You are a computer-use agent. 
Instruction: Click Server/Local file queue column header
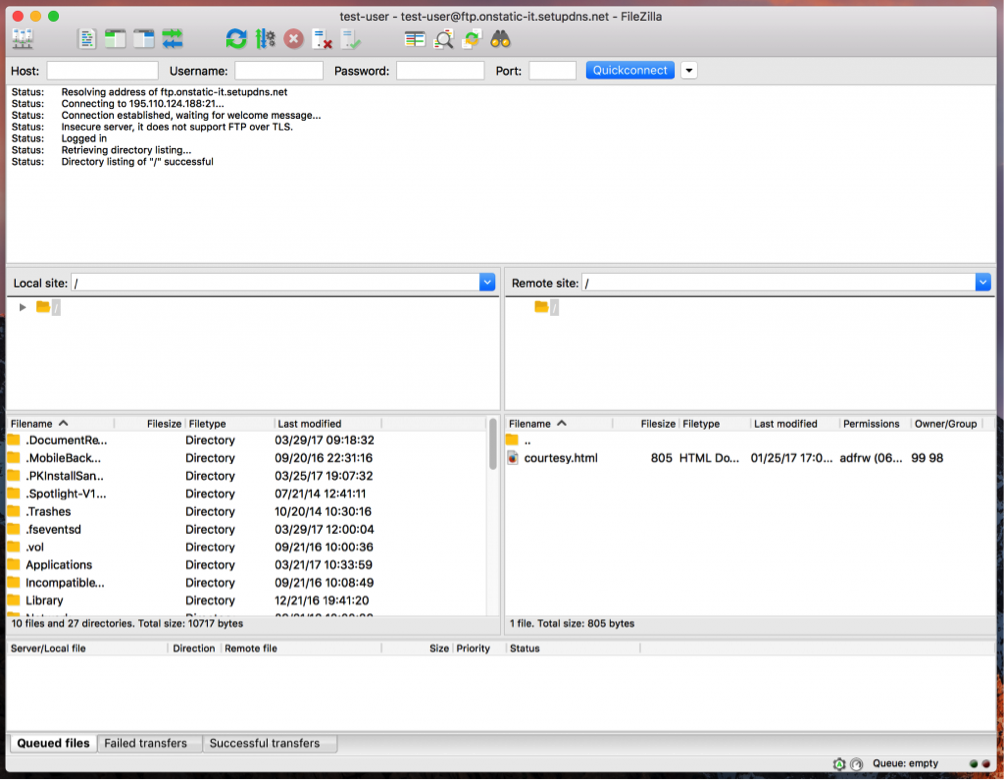point(87,648)
